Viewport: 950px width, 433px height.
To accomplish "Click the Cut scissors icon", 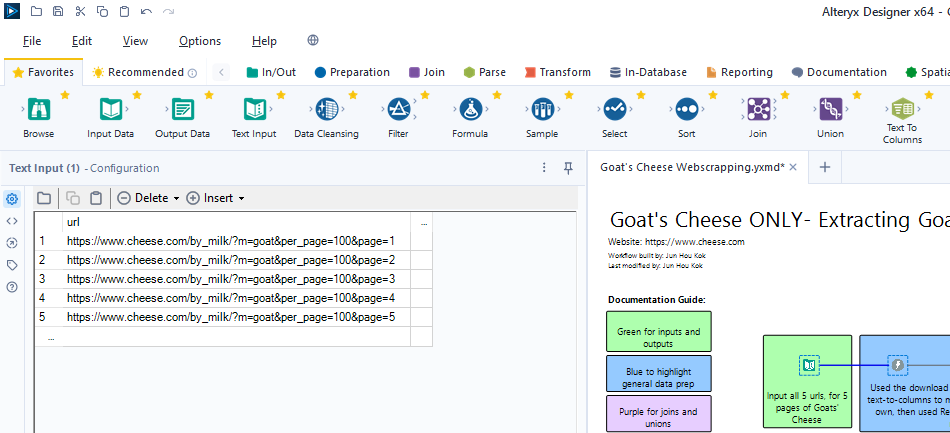I will point(81,11).
